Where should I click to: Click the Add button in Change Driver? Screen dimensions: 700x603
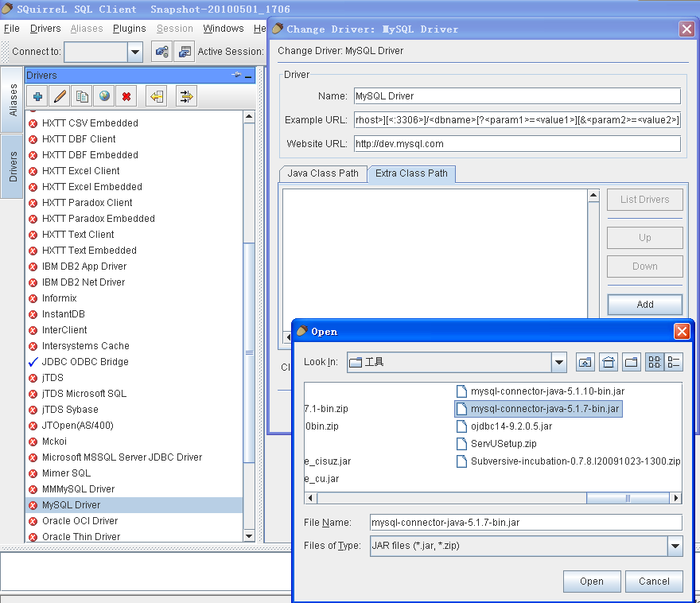click(x=645, y=304)
